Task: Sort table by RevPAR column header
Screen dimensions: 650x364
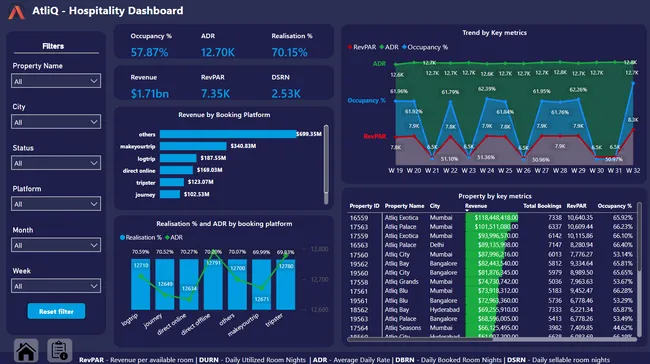Action: tap(576, 206)
